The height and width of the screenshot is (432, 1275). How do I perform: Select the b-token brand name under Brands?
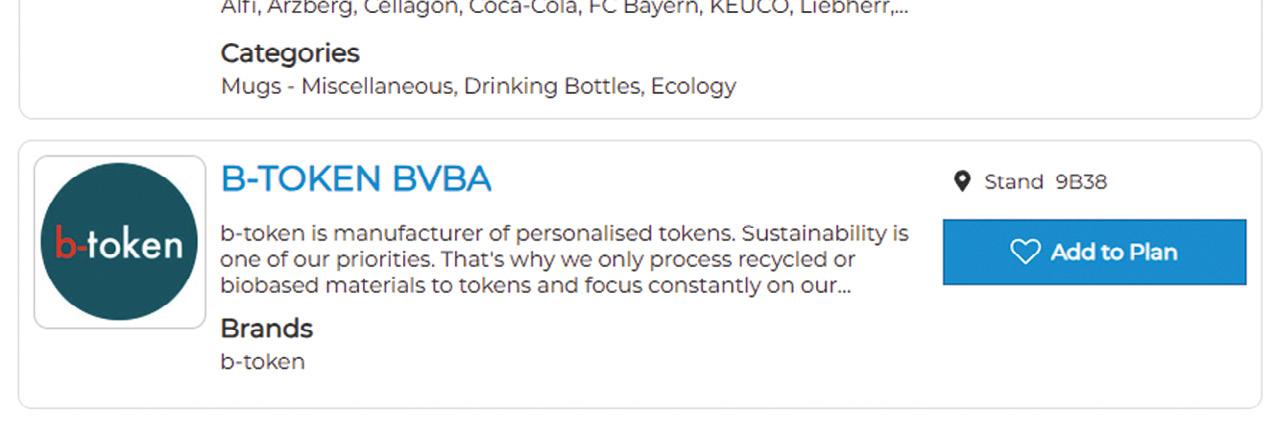(262, 361)
